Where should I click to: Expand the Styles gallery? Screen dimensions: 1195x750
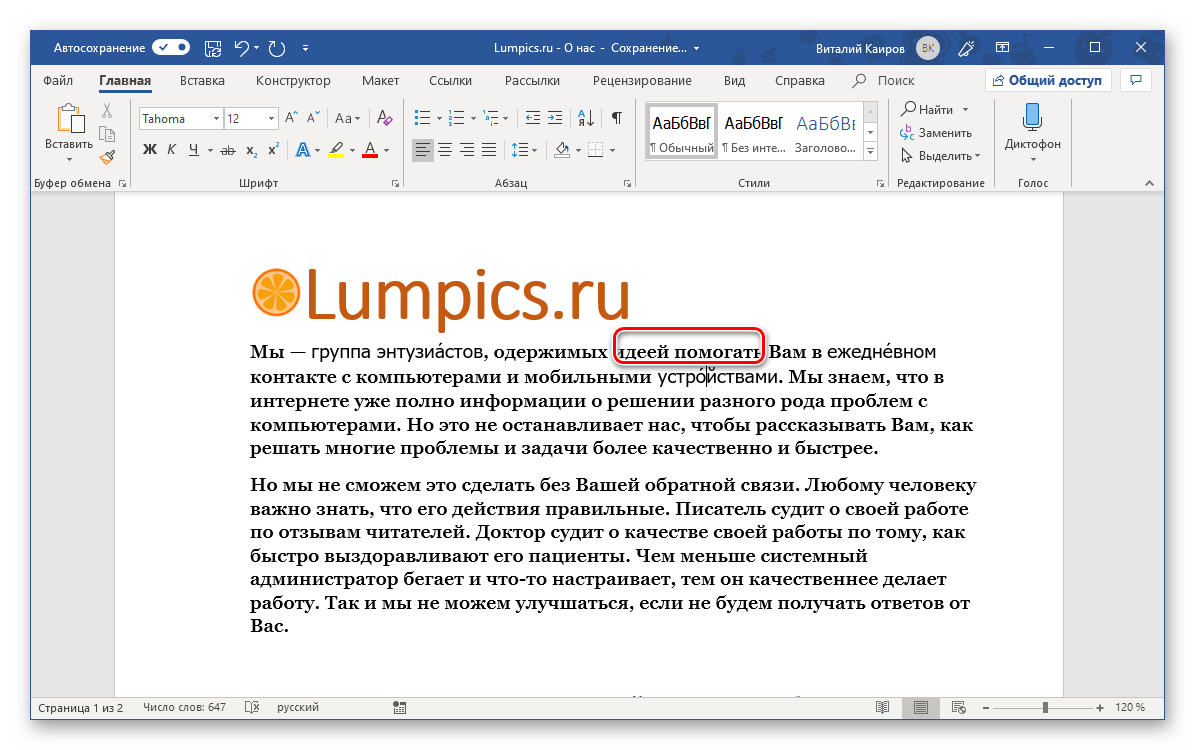coord(870,151)
